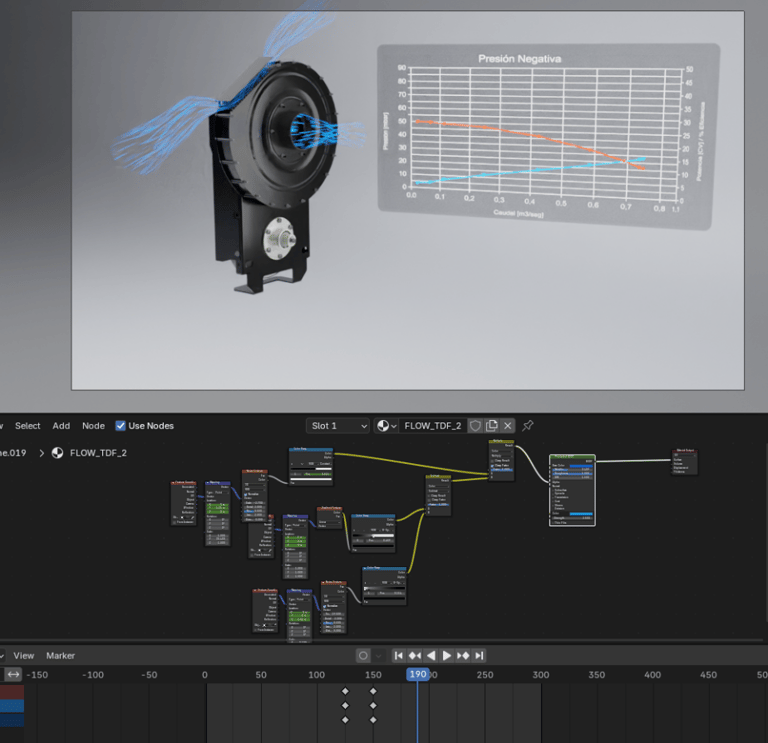
Task: Toggle Clamp Factor on the middle Mix node
Action: (430, 500)
